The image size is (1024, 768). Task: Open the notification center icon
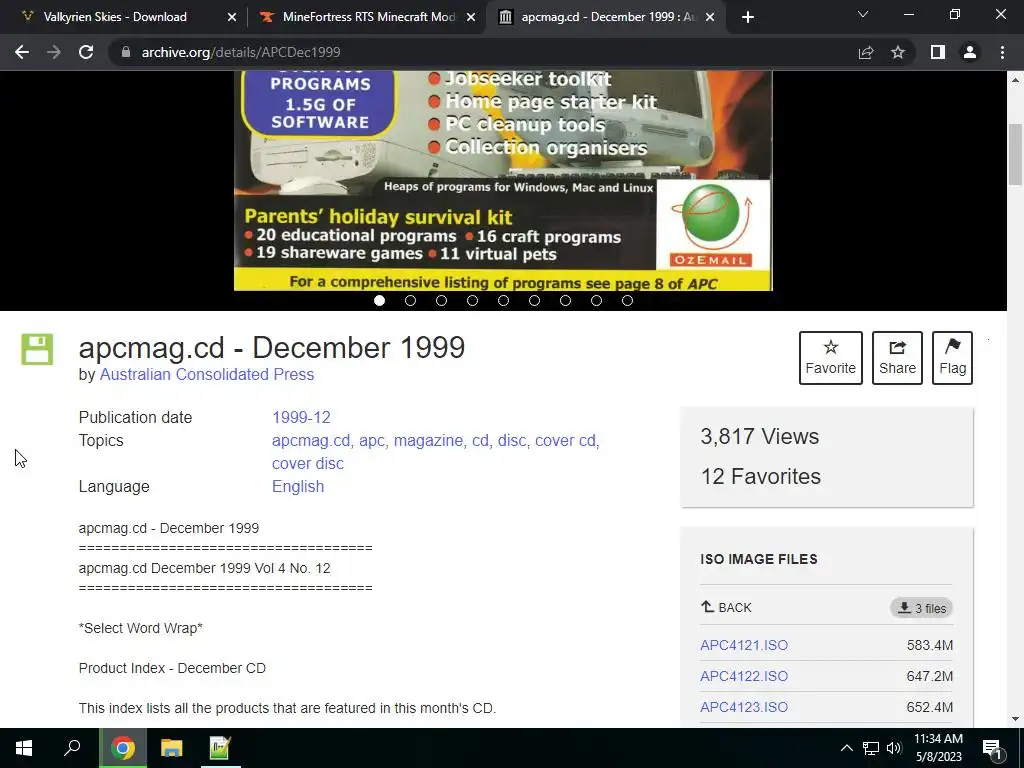point(993,748)
